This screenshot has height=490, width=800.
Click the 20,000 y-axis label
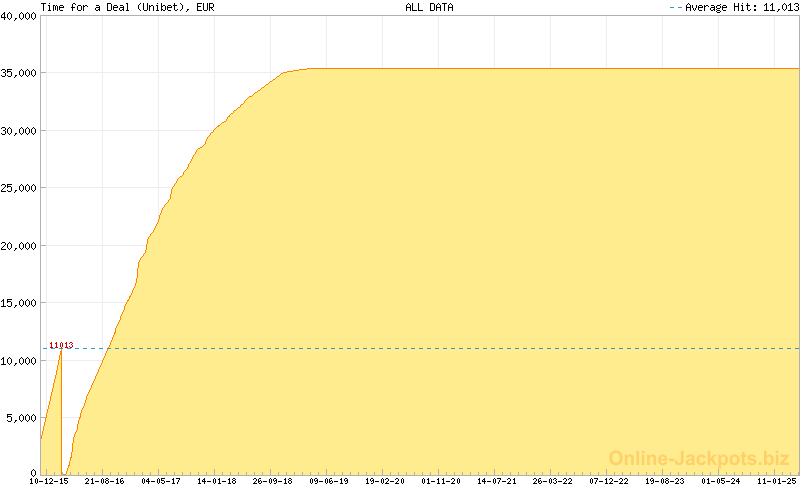(19, 245)
